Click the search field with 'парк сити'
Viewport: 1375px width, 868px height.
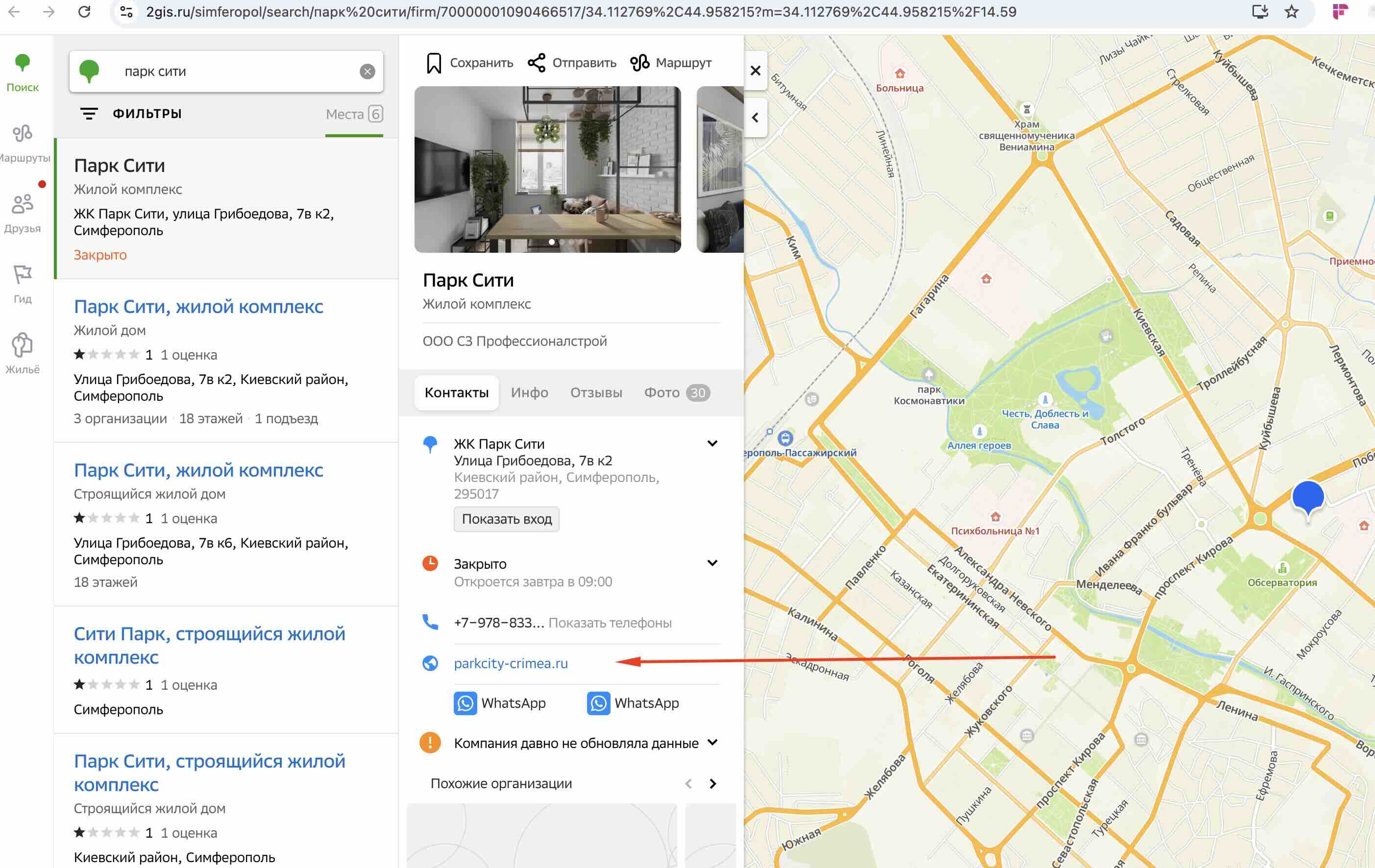[225, 72]
